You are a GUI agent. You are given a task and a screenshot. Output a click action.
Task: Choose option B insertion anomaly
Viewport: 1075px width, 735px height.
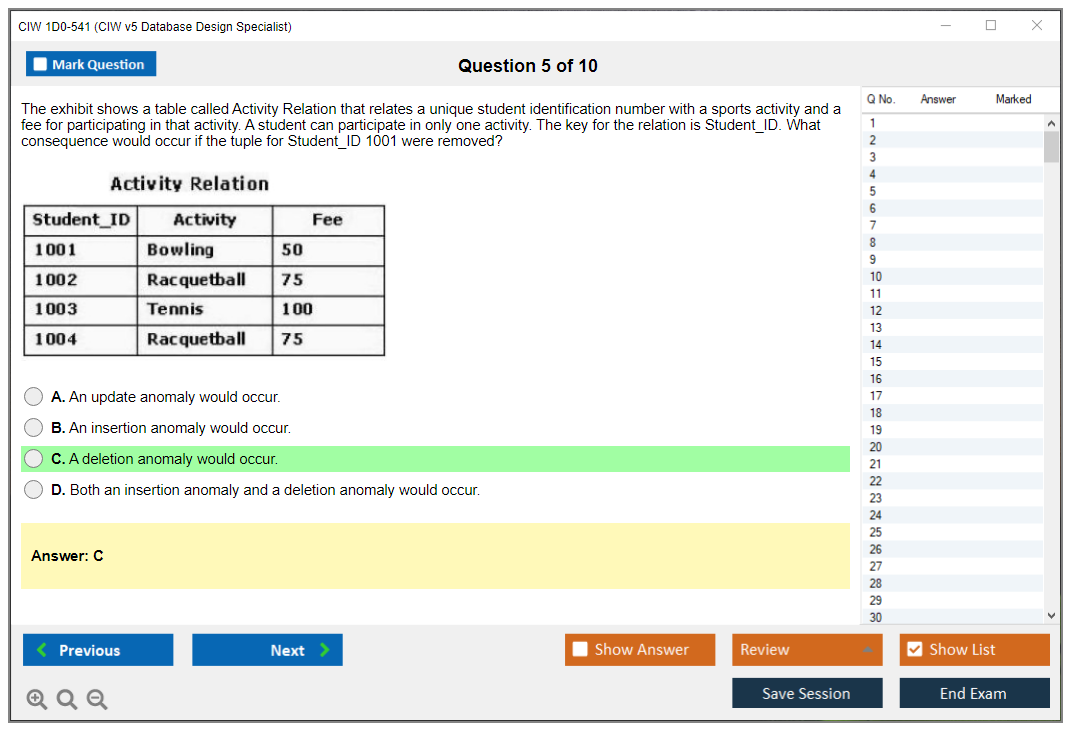[x=34, y=428]
